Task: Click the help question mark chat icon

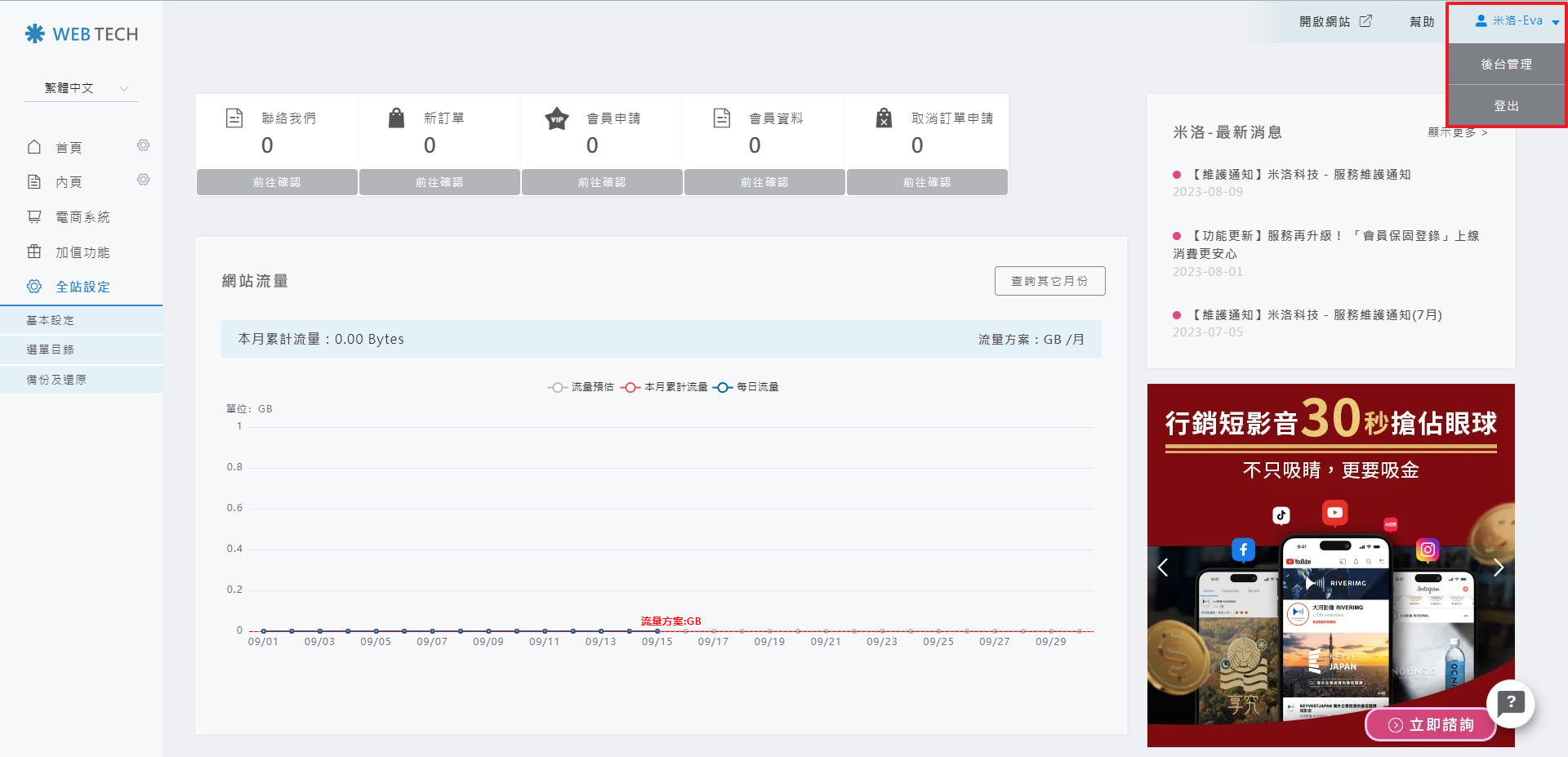Action: 1510,702
